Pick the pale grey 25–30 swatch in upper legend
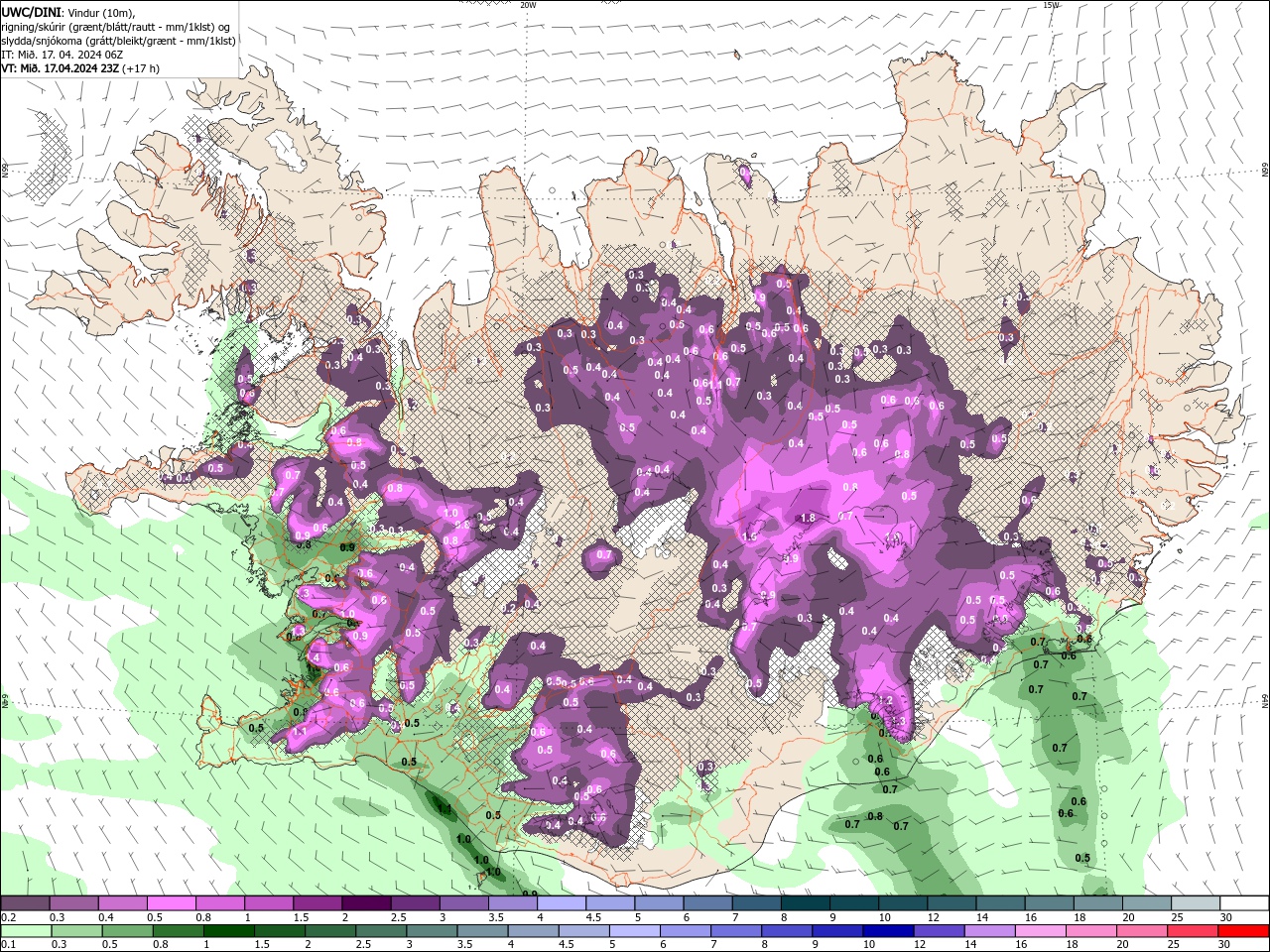The image size is (1270, 952). click(x=1196, y=903)
